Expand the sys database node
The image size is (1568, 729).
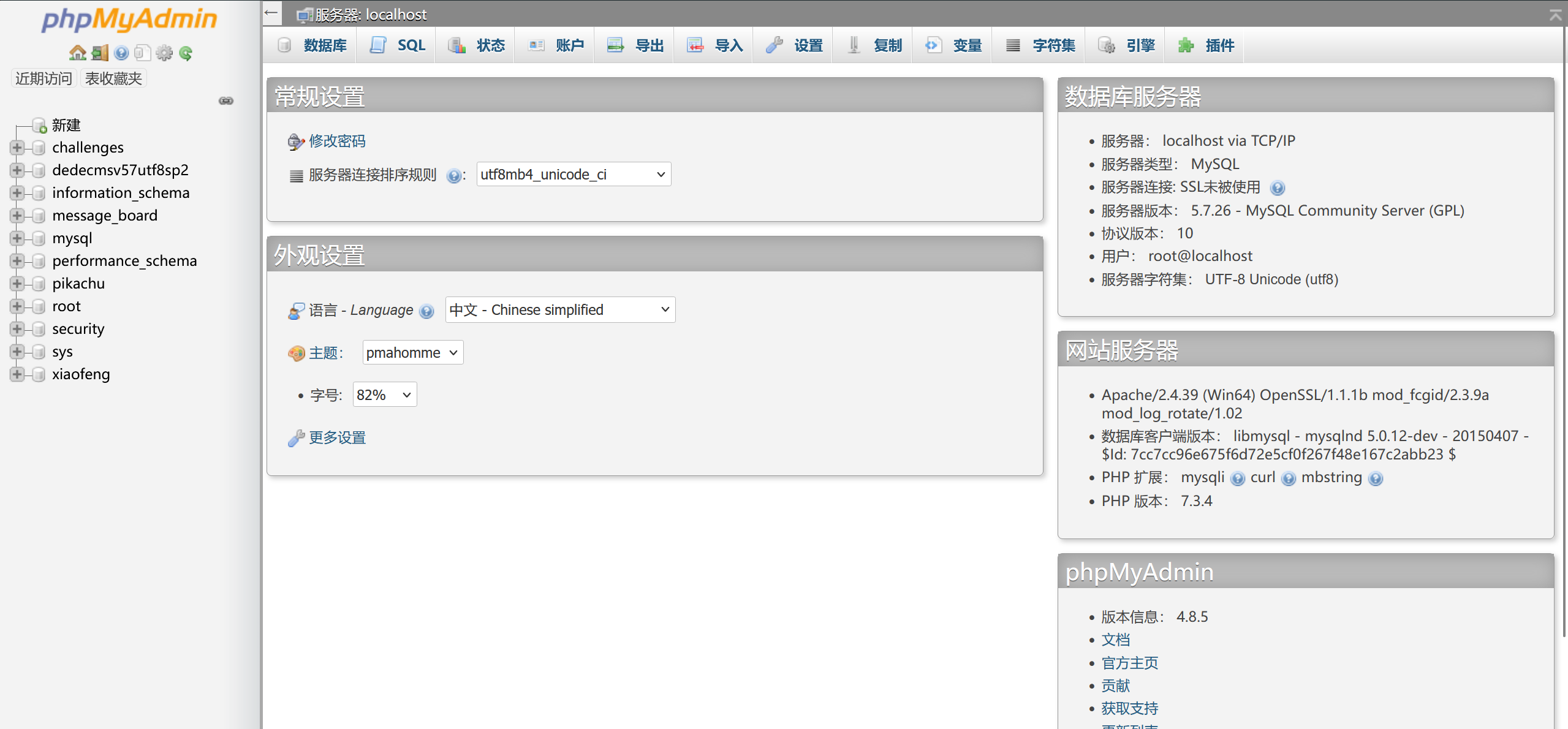[17, 352]
